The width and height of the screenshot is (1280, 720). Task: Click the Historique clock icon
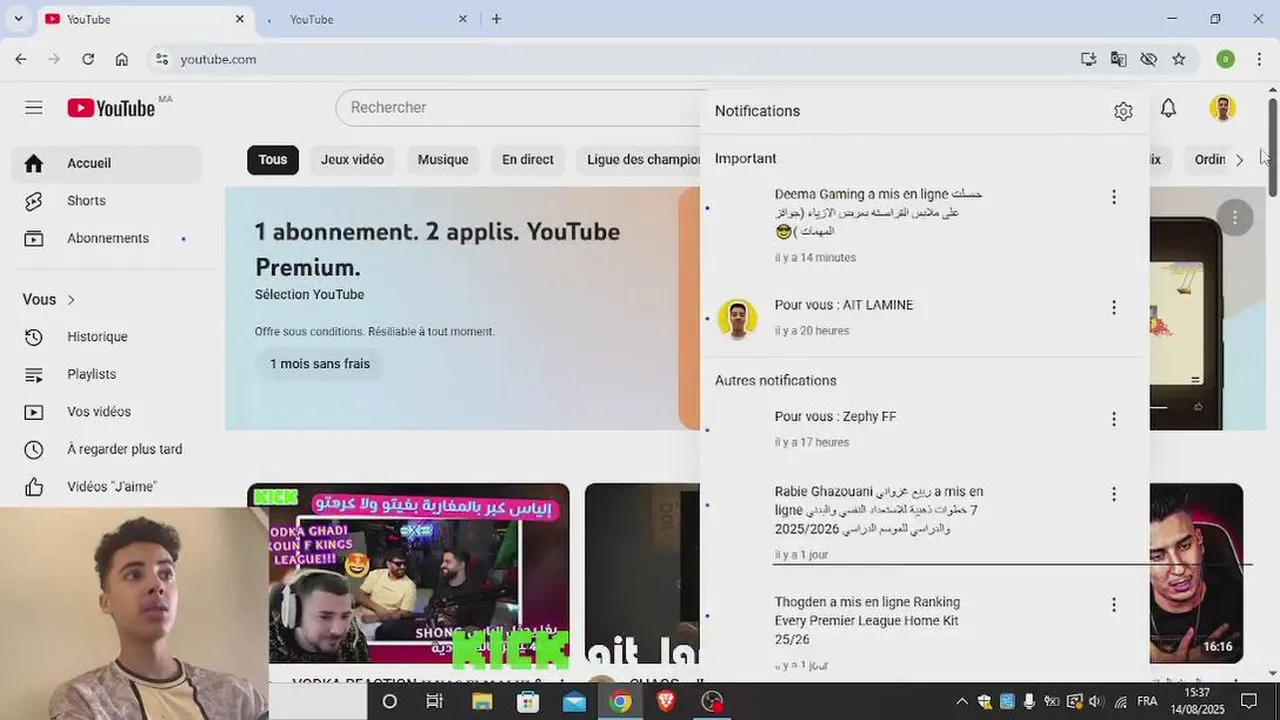coord(34,337)
